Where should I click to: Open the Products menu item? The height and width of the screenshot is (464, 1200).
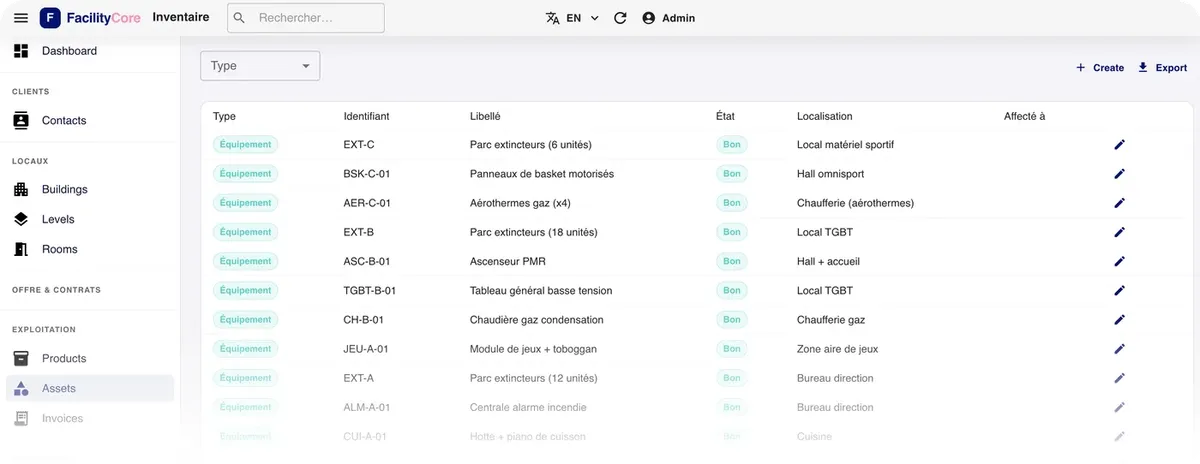click(90, 358)
